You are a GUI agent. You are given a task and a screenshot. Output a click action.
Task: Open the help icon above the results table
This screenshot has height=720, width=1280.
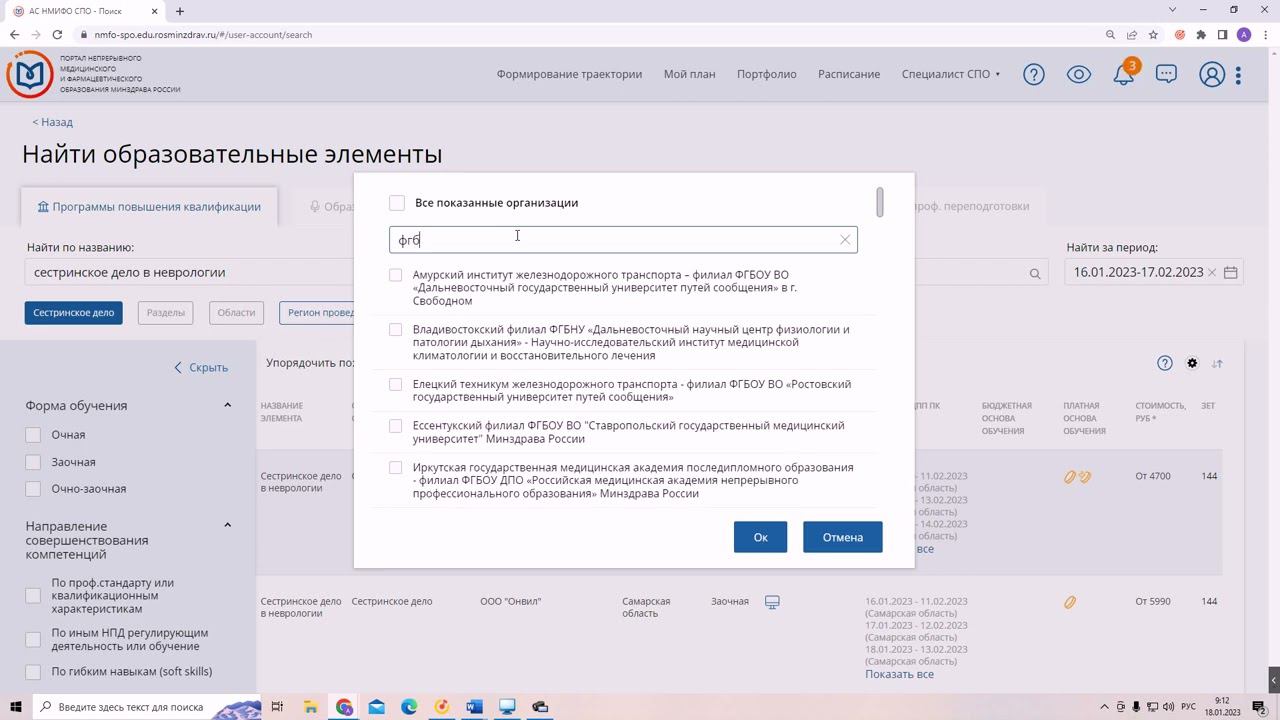(x=1164, y=363)
